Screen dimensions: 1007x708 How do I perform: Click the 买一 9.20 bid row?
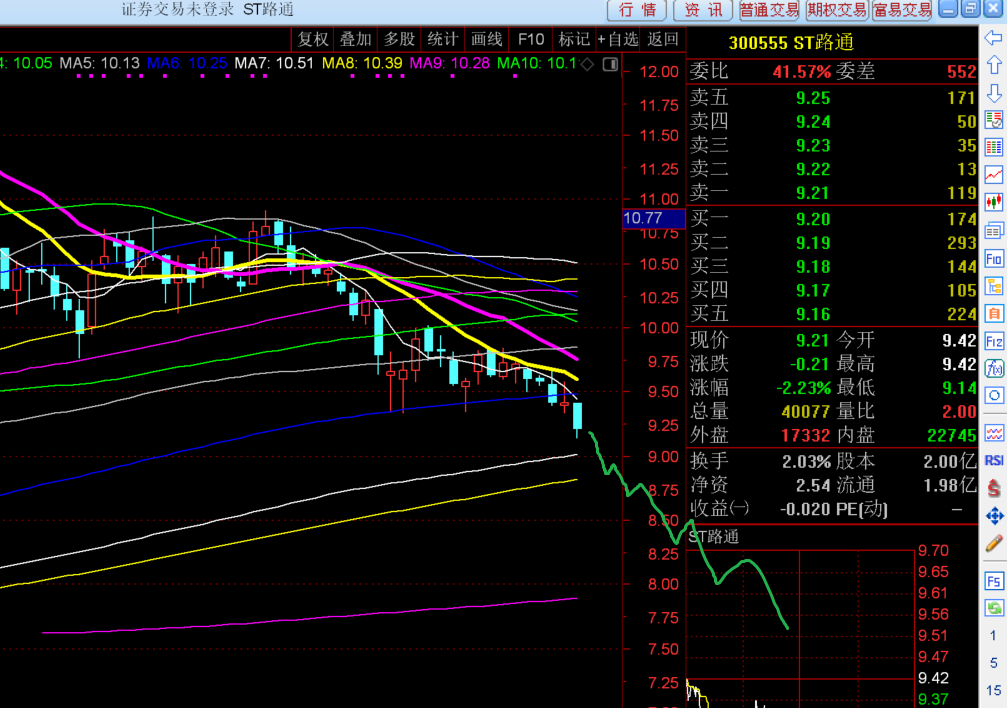(x=833, y=219)
